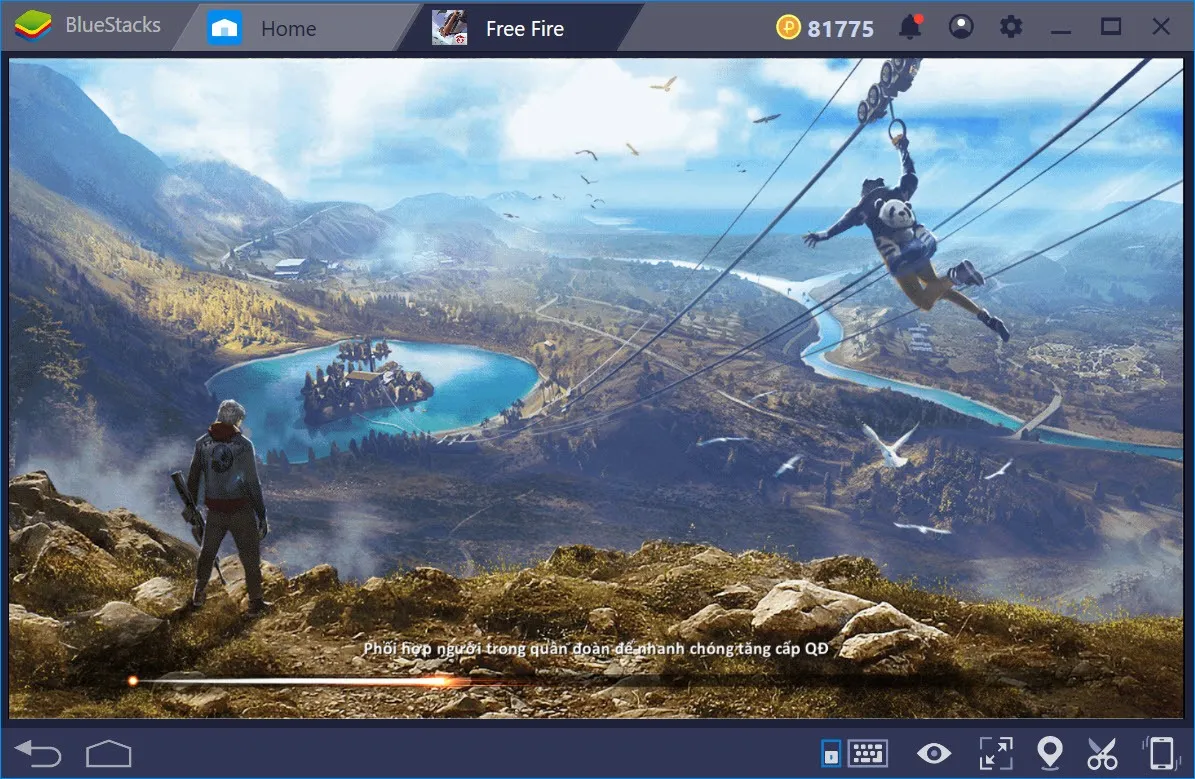The image size is (1195, 779).
Task: Open the BlueStacks points balance 81775
Action: pyautogui.click(x=824, y=27)
